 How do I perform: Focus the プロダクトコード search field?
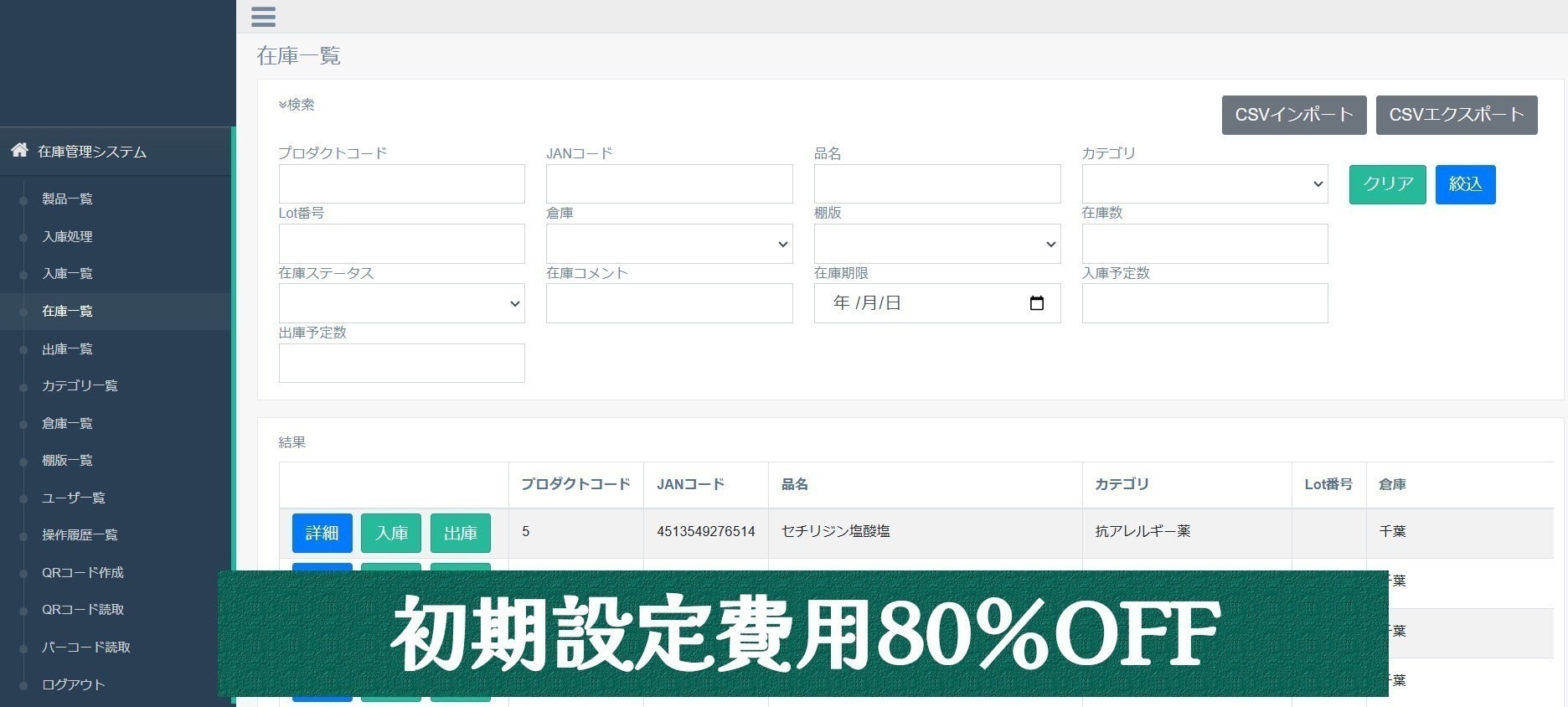pos(401,184)
